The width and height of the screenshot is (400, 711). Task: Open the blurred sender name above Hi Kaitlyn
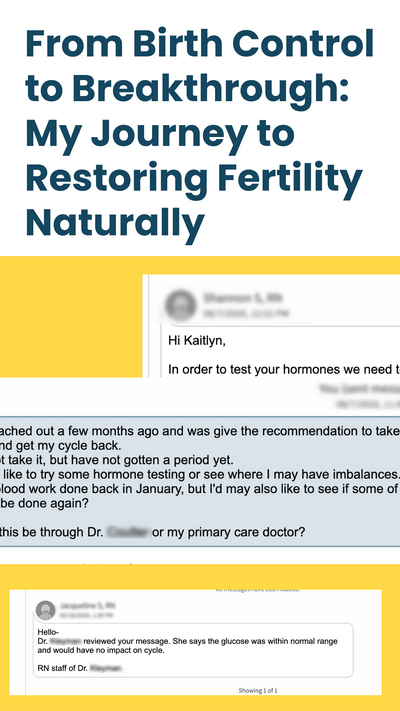(242, 298)
